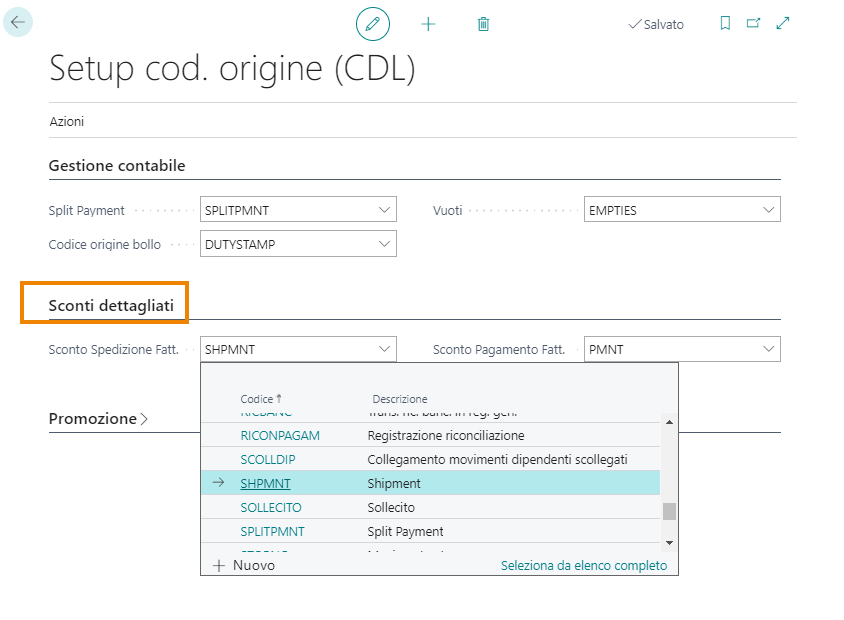Click the back arrow icon
Image resolution: width=844 pixels, height=620 pixels.
[x=18, y=22]
